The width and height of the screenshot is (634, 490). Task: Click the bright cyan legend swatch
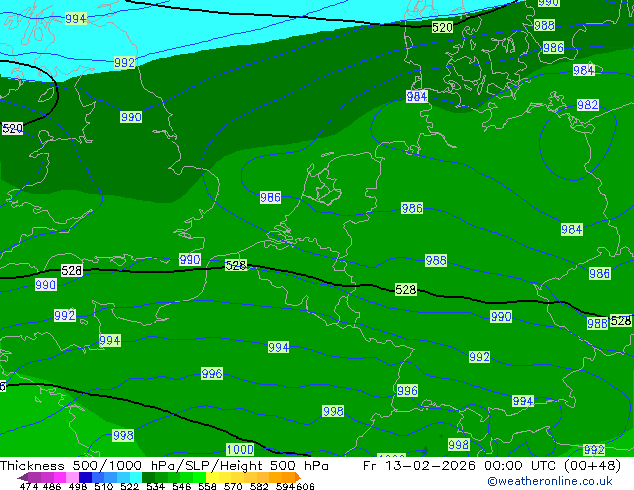(x=136, y=477)
